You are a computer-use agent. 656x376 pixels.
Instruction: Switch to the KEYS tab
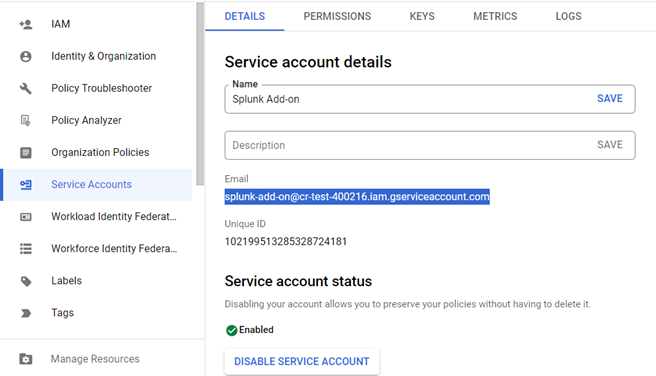pyautogui.click(x=422, y=16)
